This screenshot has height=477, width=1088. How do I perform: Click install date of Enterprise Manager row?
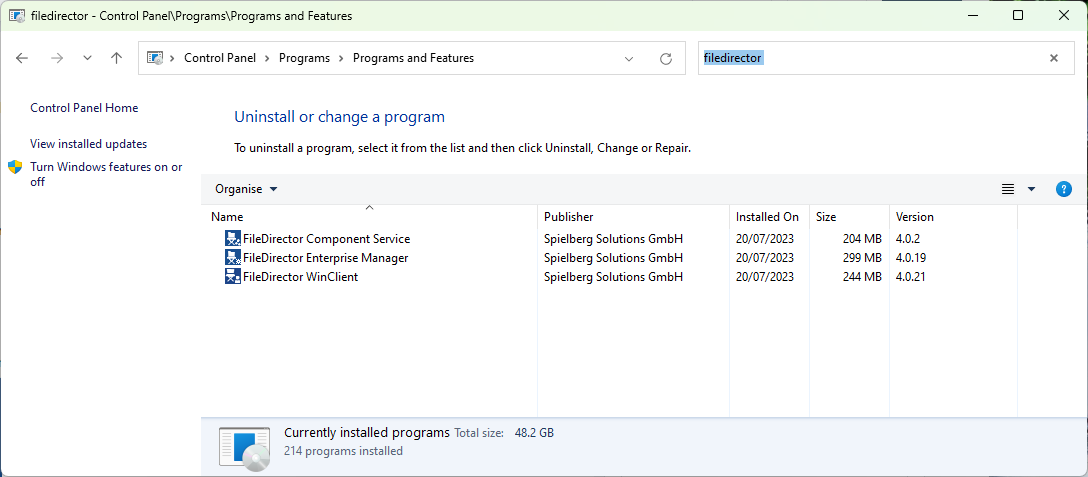tap(765, 258)
